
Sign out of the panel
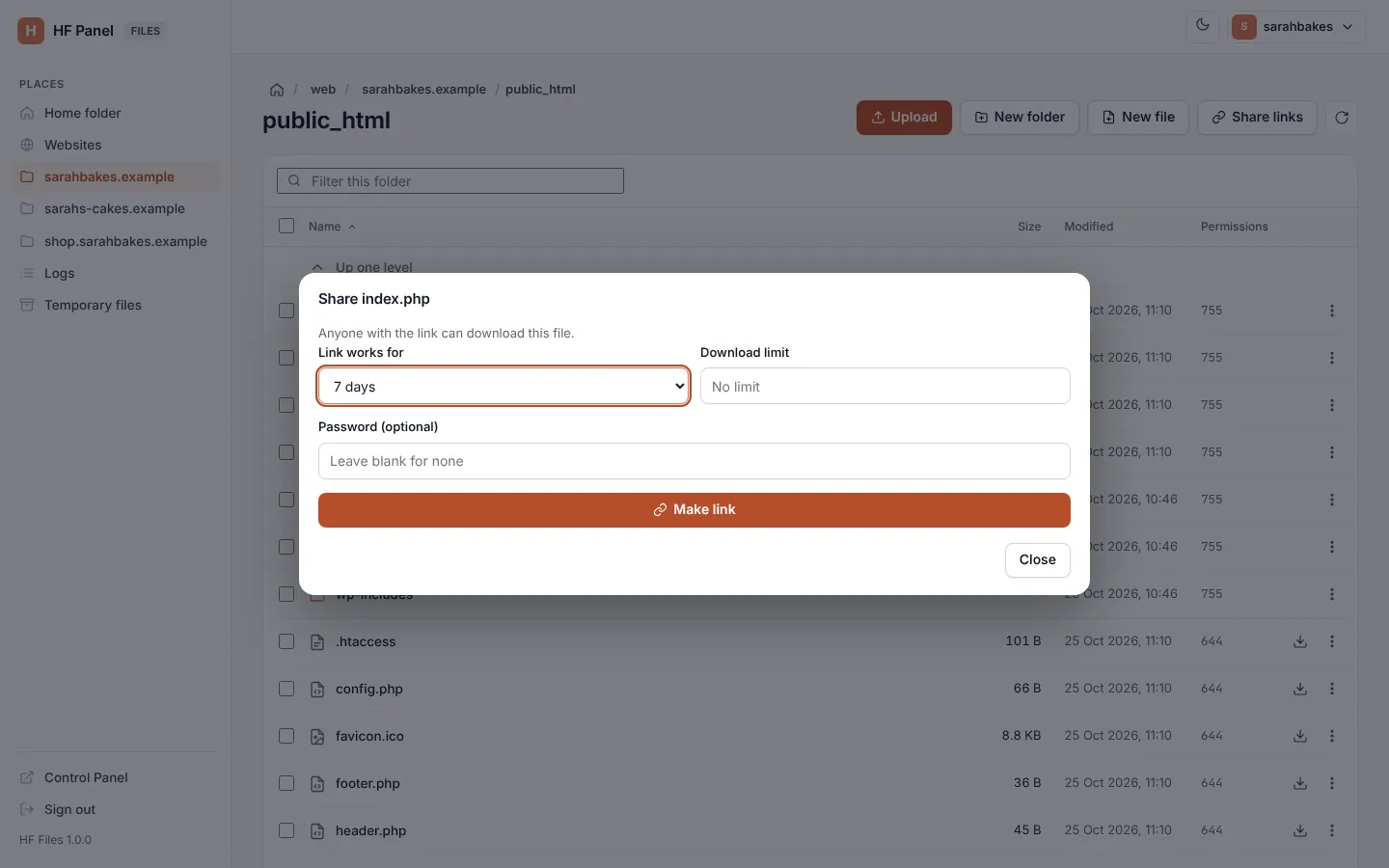point(116,809)
